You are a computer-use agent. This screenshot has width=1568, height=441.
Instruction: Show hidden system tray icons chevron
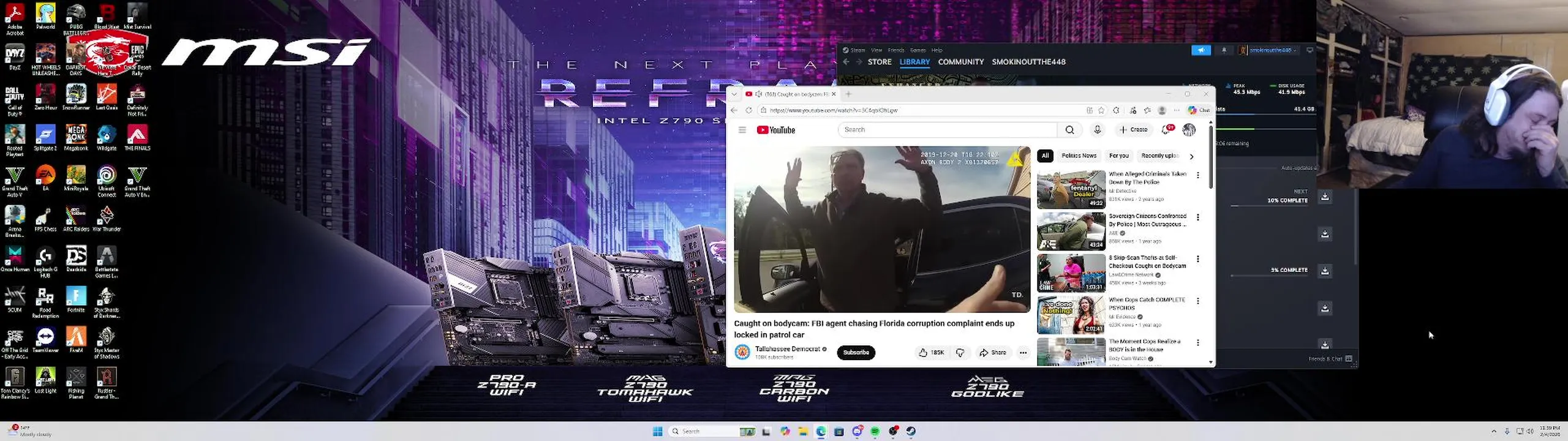1493,431
